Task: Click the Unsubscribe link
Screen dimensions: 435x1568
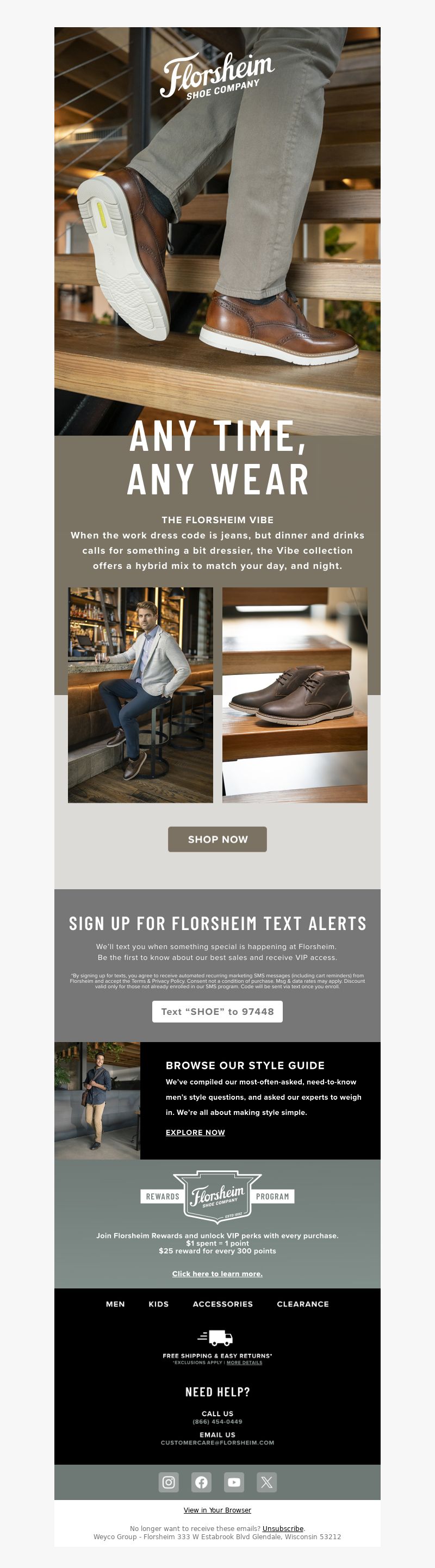Action: point(283,1528)
